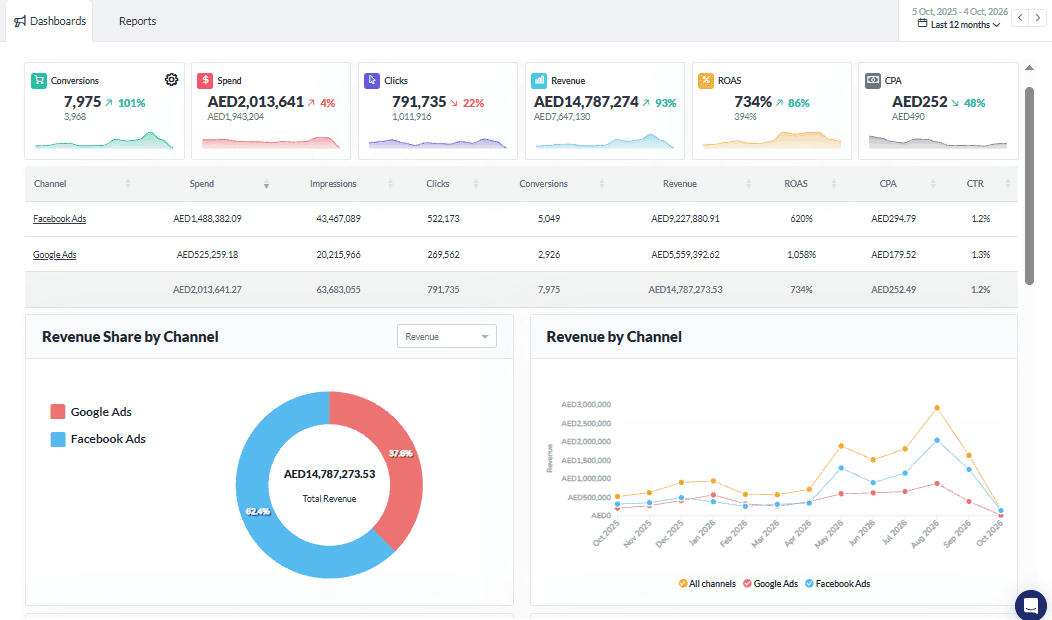Viewport: 1052px width, 620px height.
Task: Click the ROAS percent icon
Action: pyautogui.click(x=706, y=81)
